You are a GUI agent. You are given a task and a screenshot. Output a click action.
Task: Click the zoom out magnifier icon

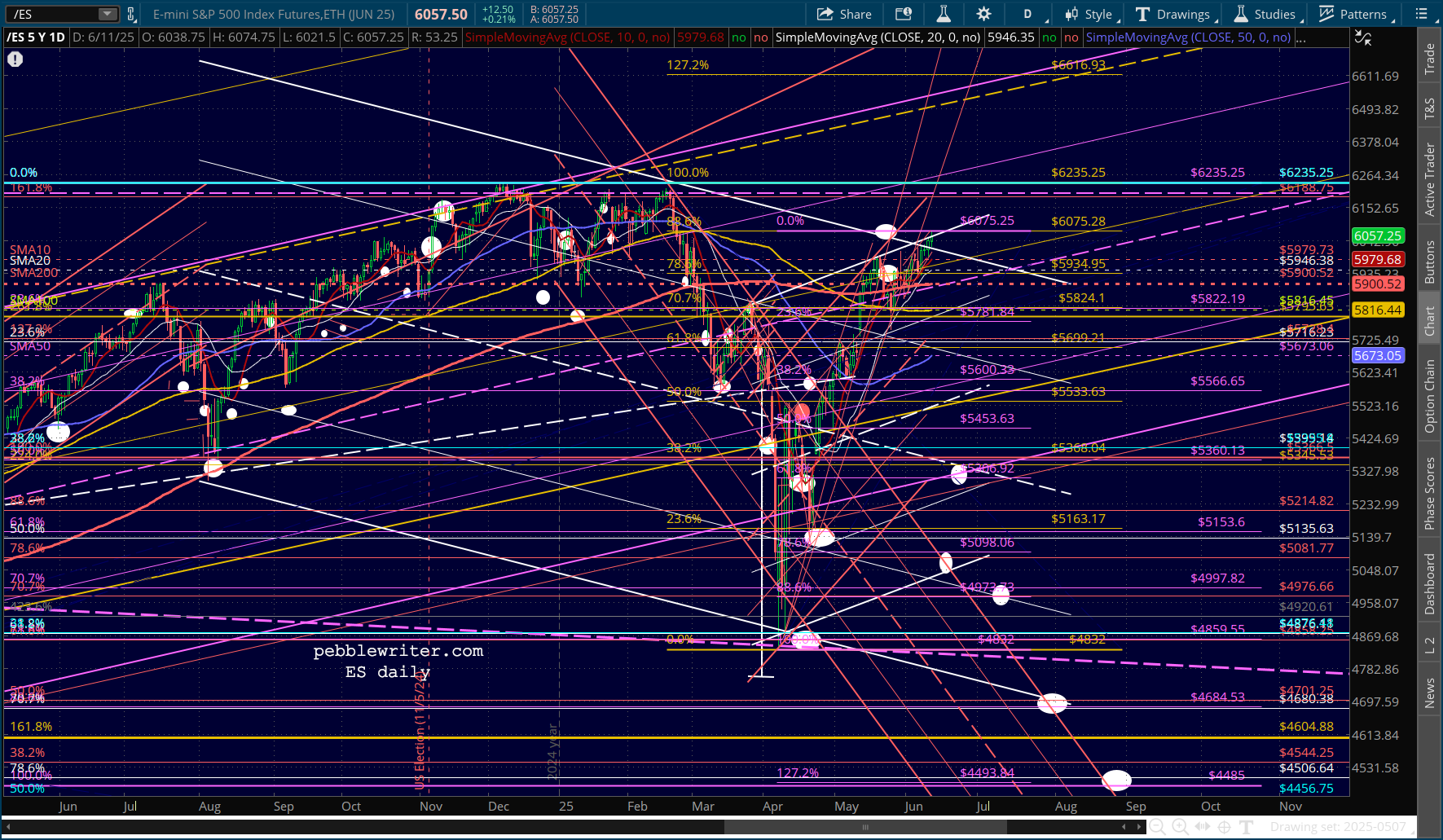(1158, 827)
